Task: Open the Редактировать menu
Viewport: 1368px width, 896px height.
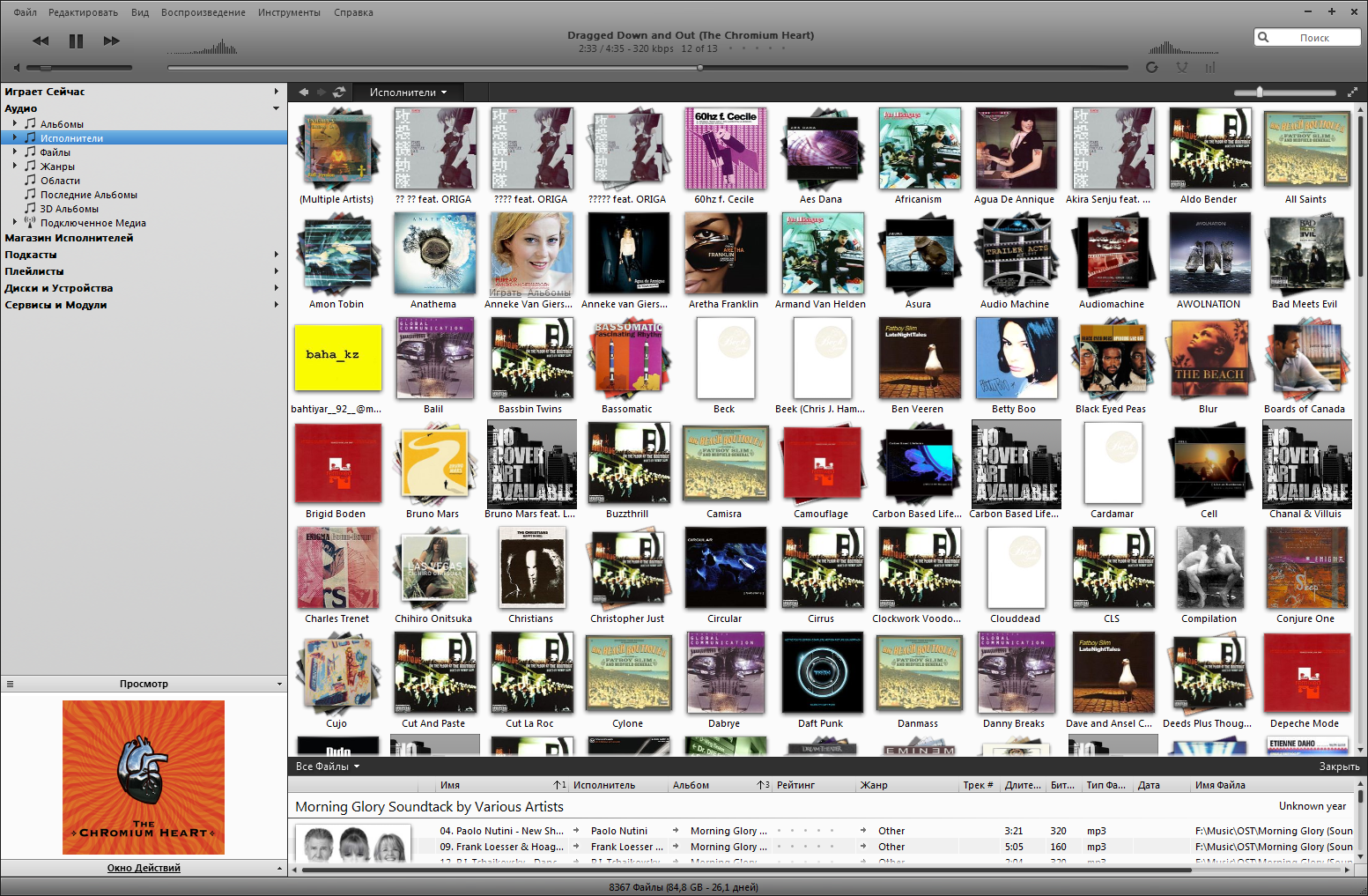Action: [x=83, y=12]
